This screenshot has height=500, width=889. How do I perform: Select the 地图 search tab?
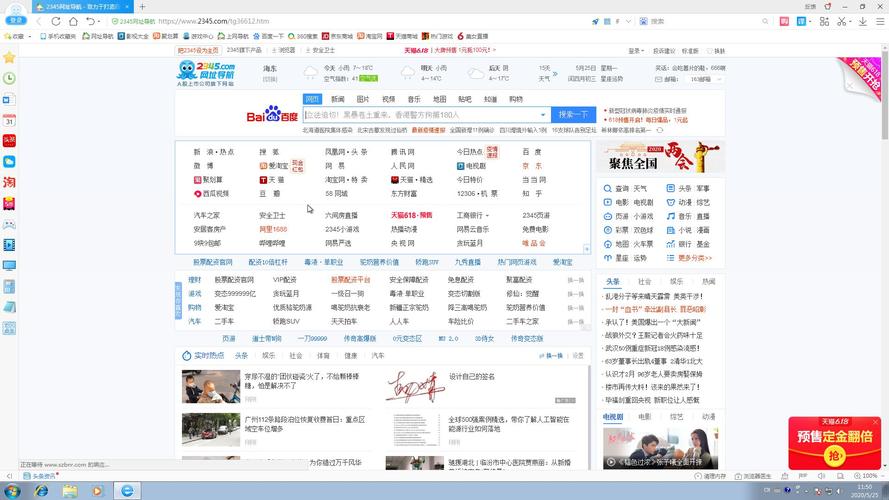[x=439, y=99]
